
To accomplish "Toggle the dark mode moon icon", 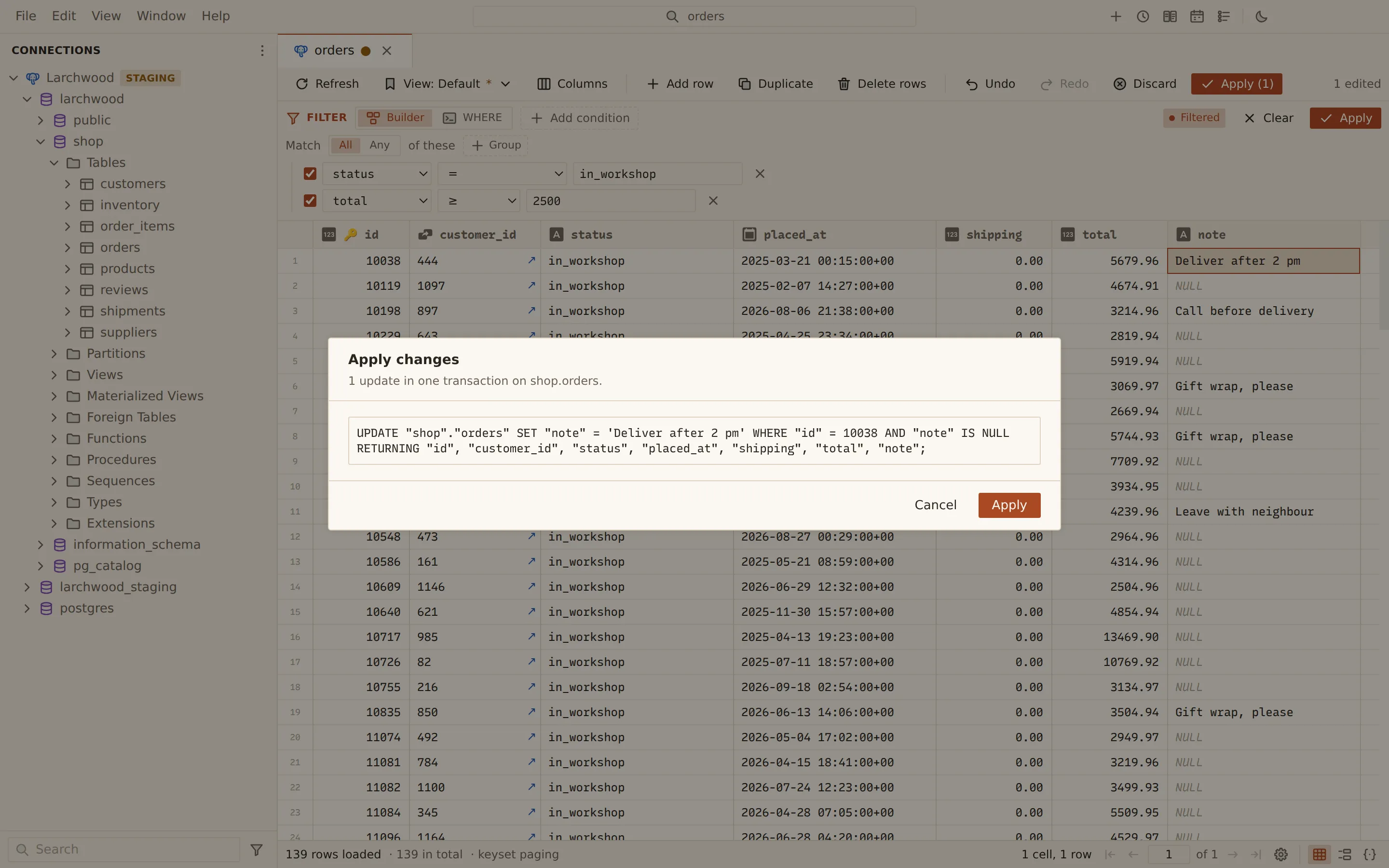I will [1261, 17].
